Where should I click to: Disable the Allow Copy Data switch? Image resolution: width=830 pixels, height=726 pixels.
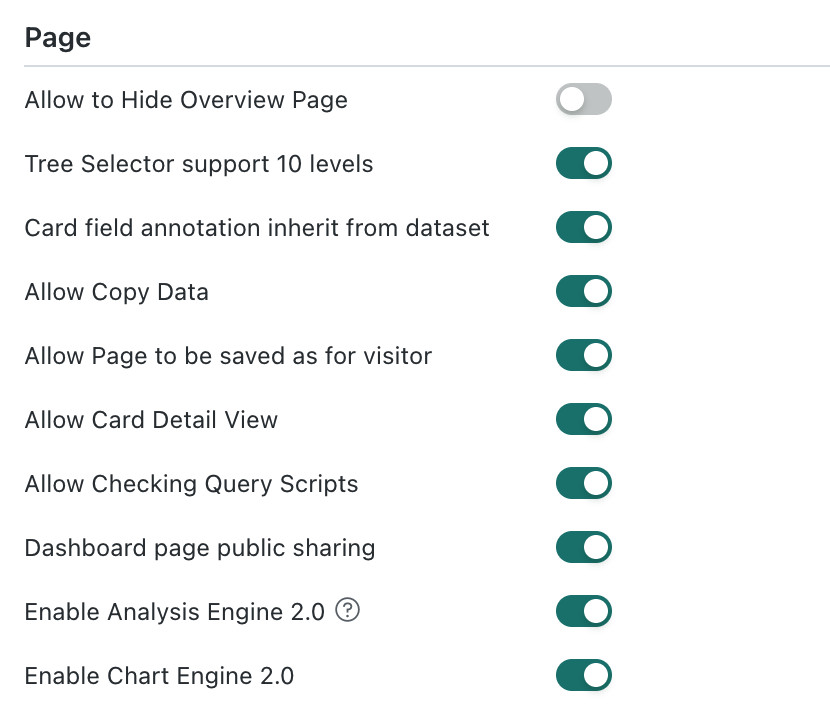(x=583, y=291)
